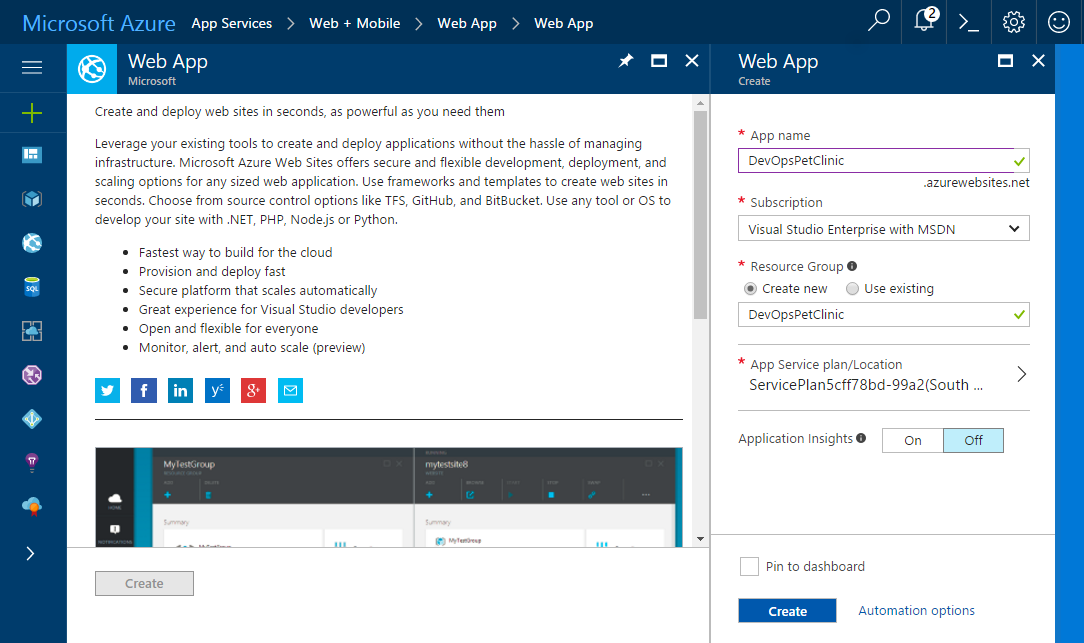Show Application Insights info tooltip icon
Screen dimensions: 1084x643
(x=861, y=438)
